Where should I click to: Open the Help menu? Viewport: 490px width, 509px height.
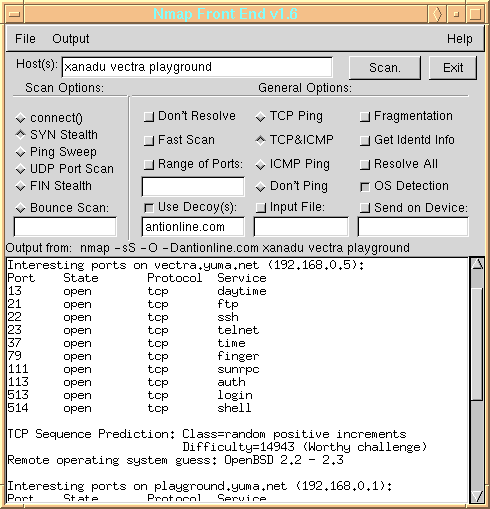(x=460, y=39)
